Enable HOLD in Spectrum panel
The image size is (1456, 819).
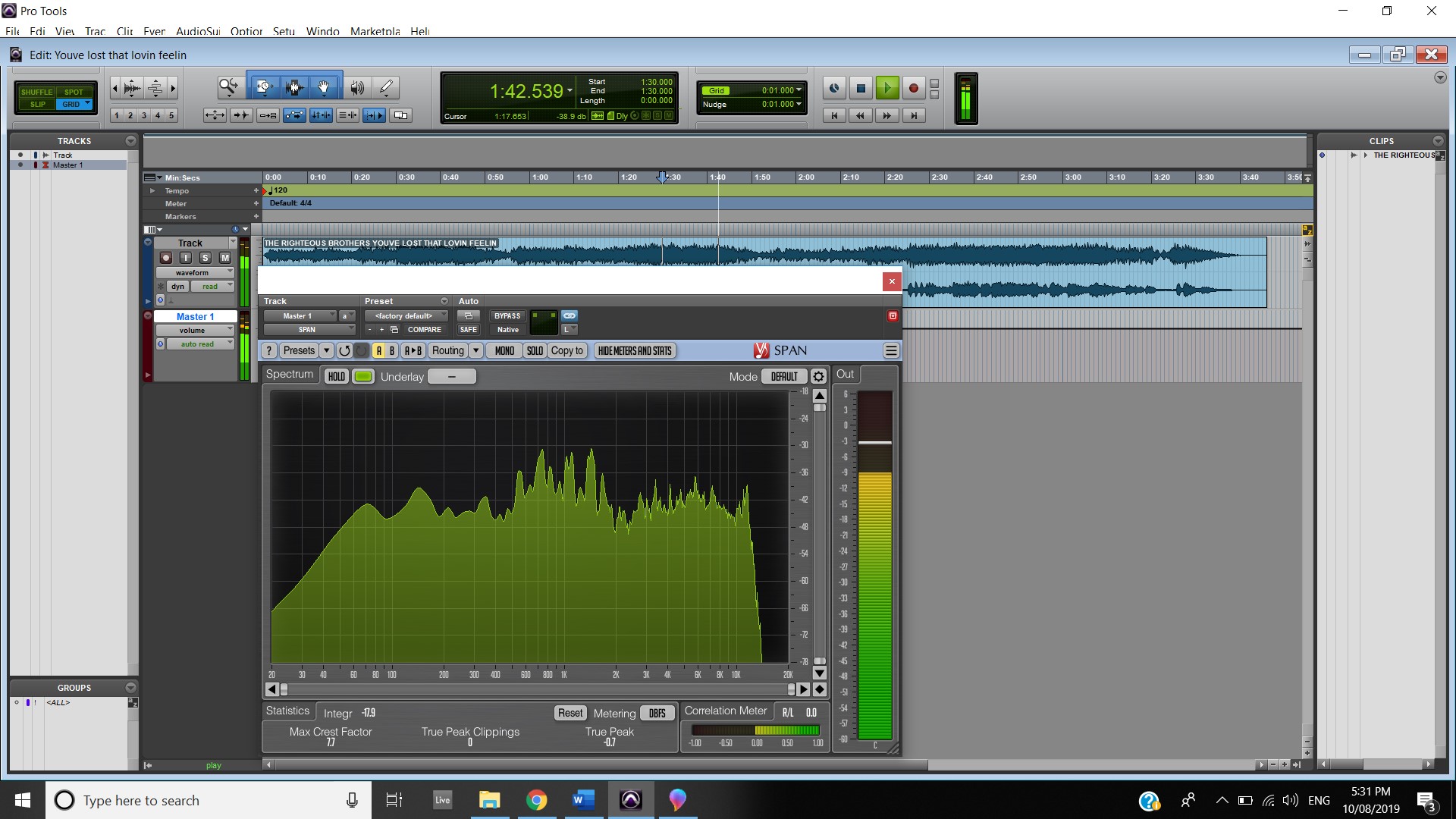336,377
